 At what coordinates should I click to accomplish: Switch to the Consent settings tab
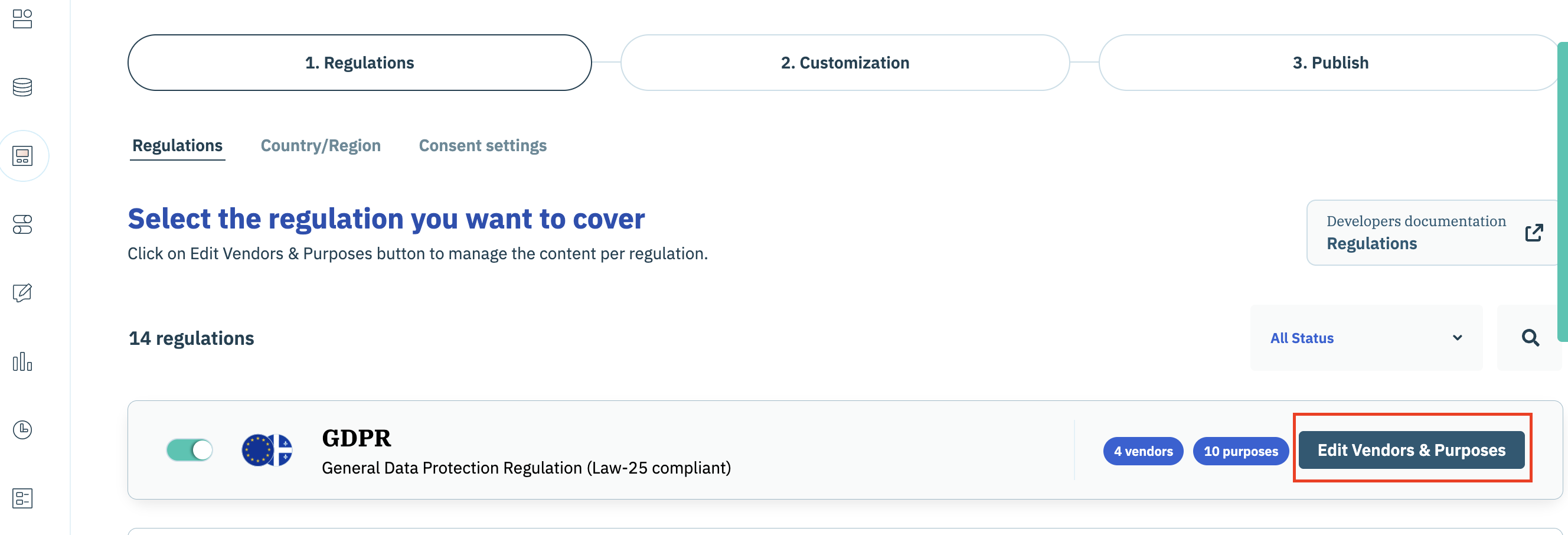pyautogui.click(x=483, y=145)
